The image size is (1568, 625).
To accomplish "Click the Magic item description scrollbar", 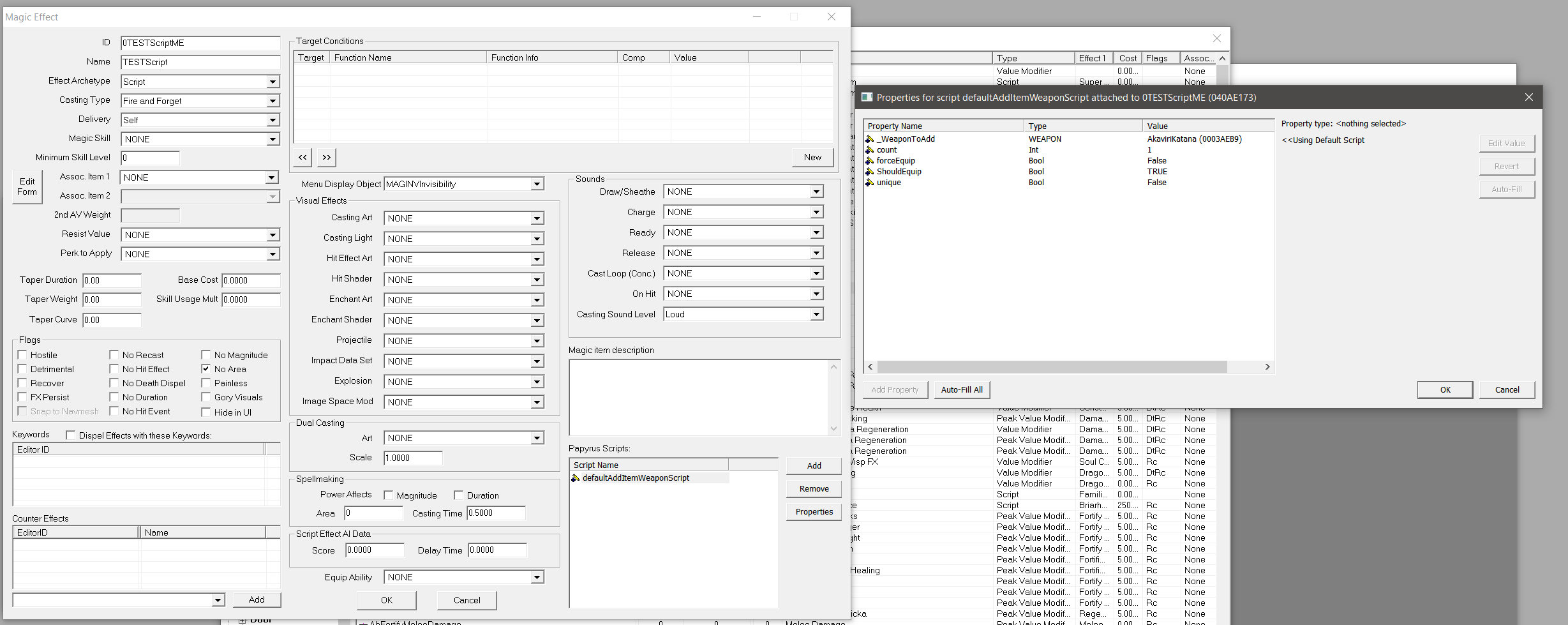I will 833,398.
